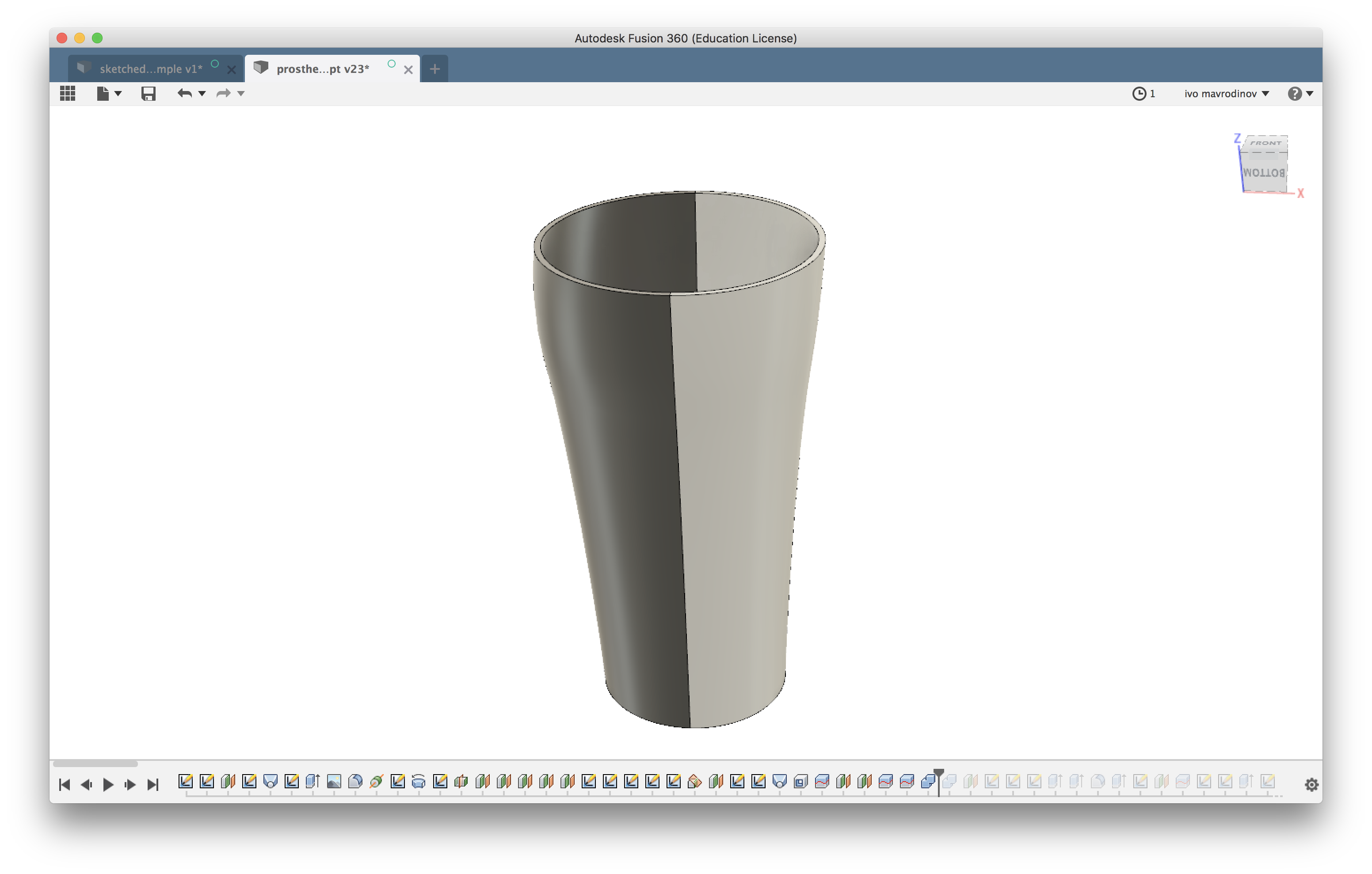The image size is (1372, 874).
Task: Undo the last action
Action: click(x=184, y=93)
